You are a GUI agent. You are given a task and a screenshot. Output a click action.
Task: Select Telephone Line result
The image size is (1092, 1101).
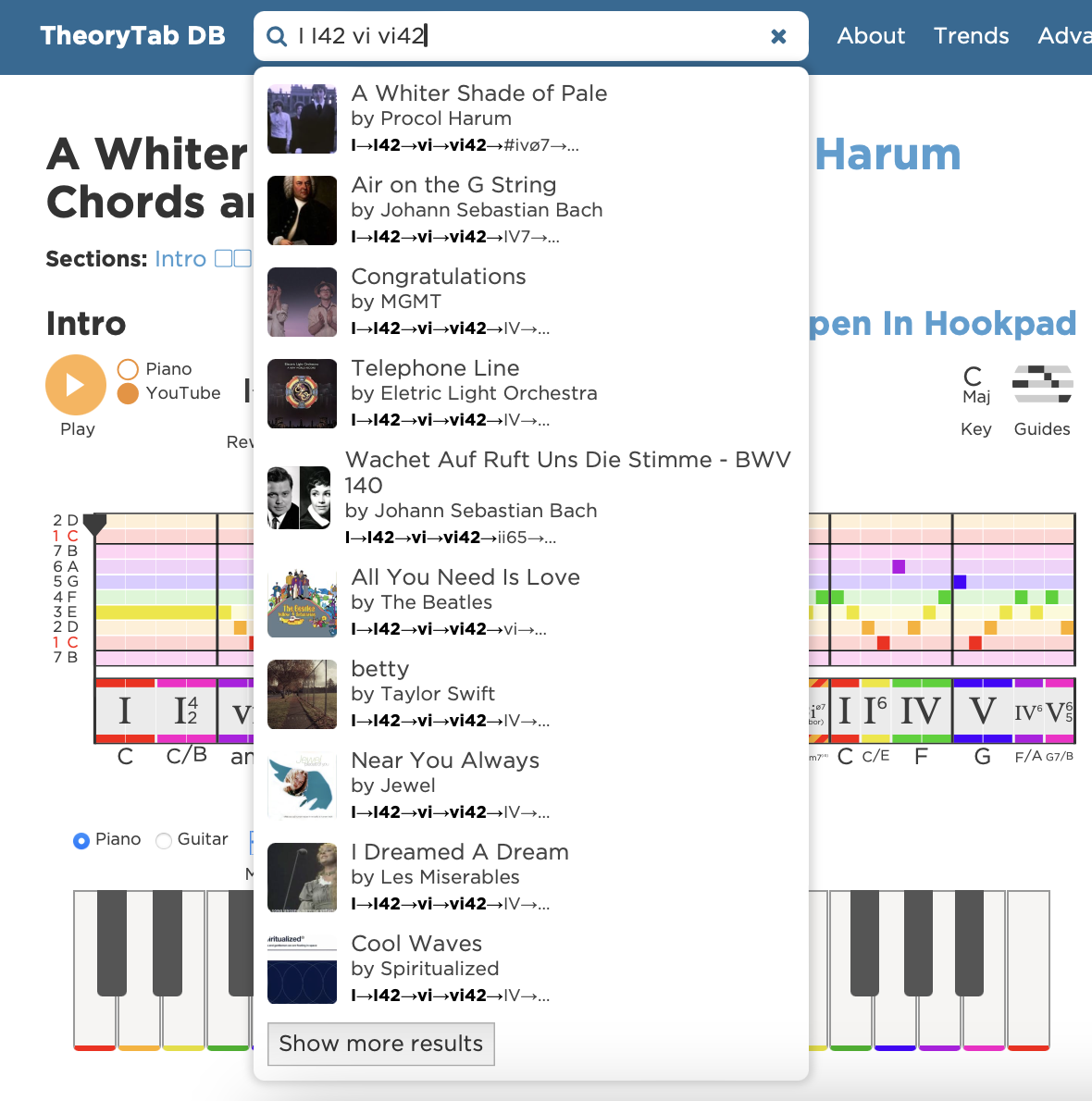(x=530, y=393)
